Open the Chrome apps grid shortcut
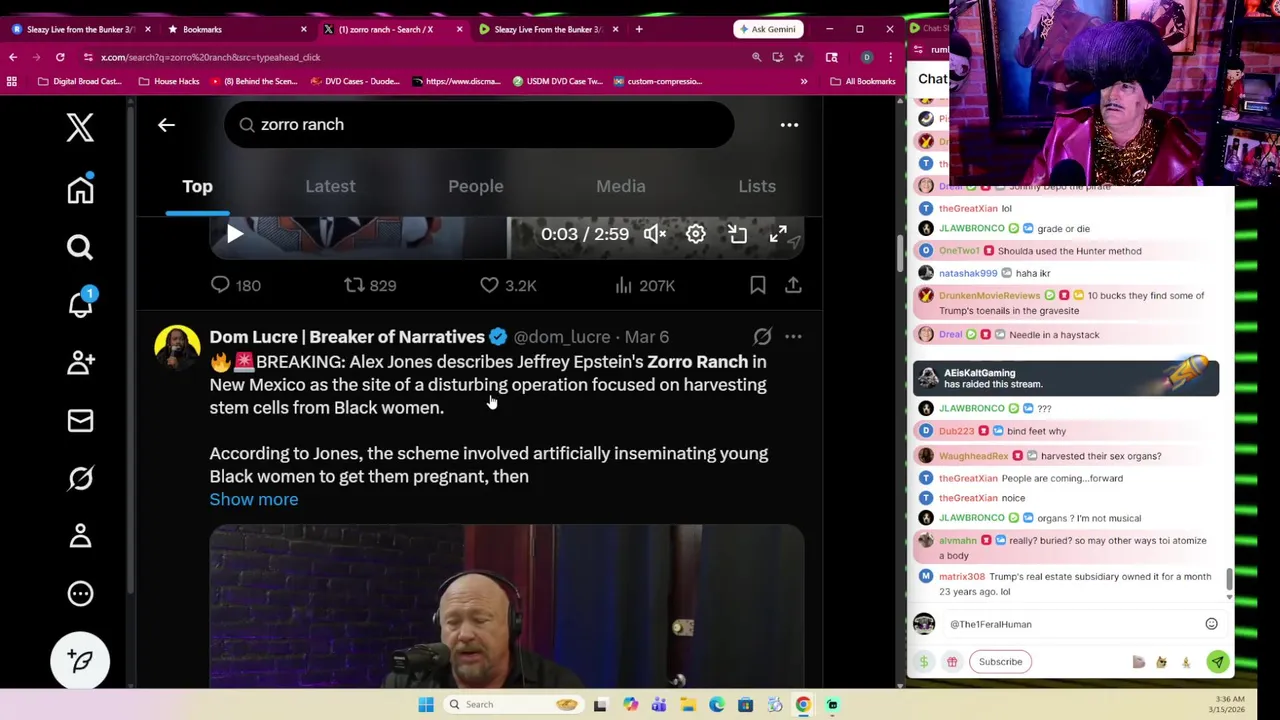Image resolution: width=1280 pixels, height=720 pixels. click(x=12, y=81)
